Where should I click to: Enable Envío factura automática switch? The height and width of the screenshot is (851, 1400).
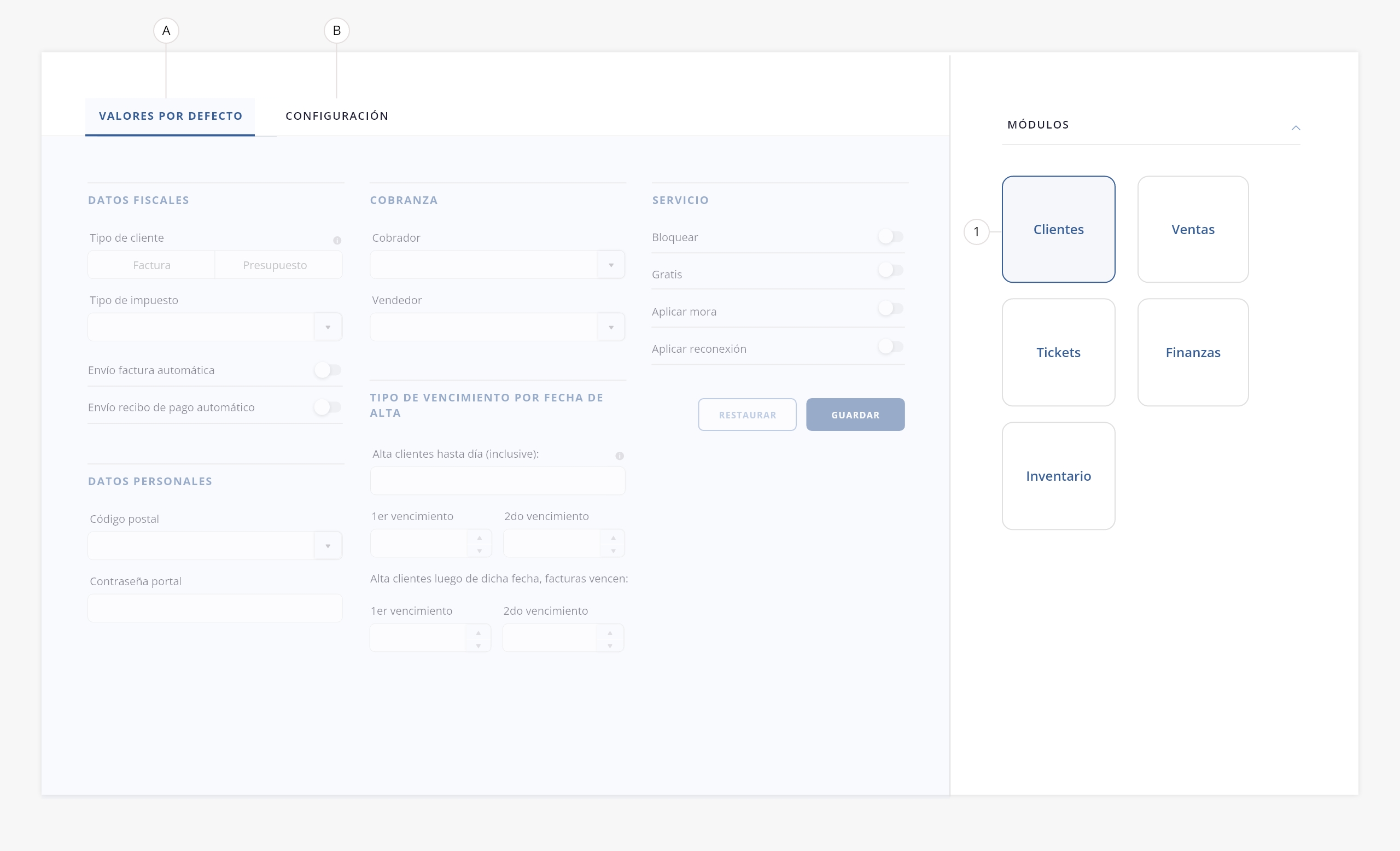point(328,370)
